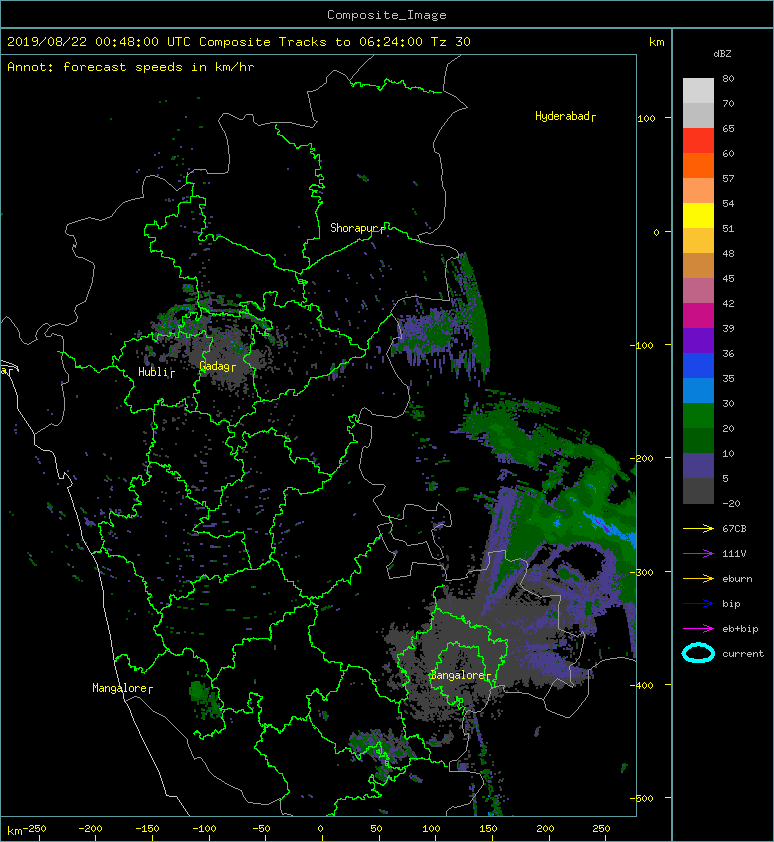Click the magenta 42 dBZ color swatch
The image size is (774, 842).
pos(698,315)
